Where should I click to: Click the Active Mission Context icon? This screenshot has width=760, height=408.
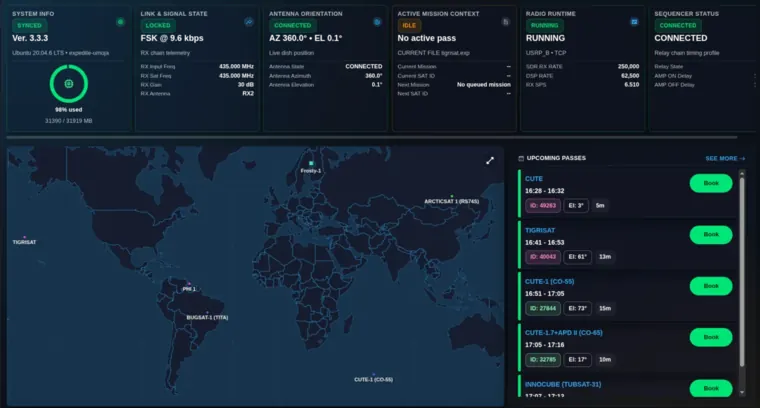(504, 21)
